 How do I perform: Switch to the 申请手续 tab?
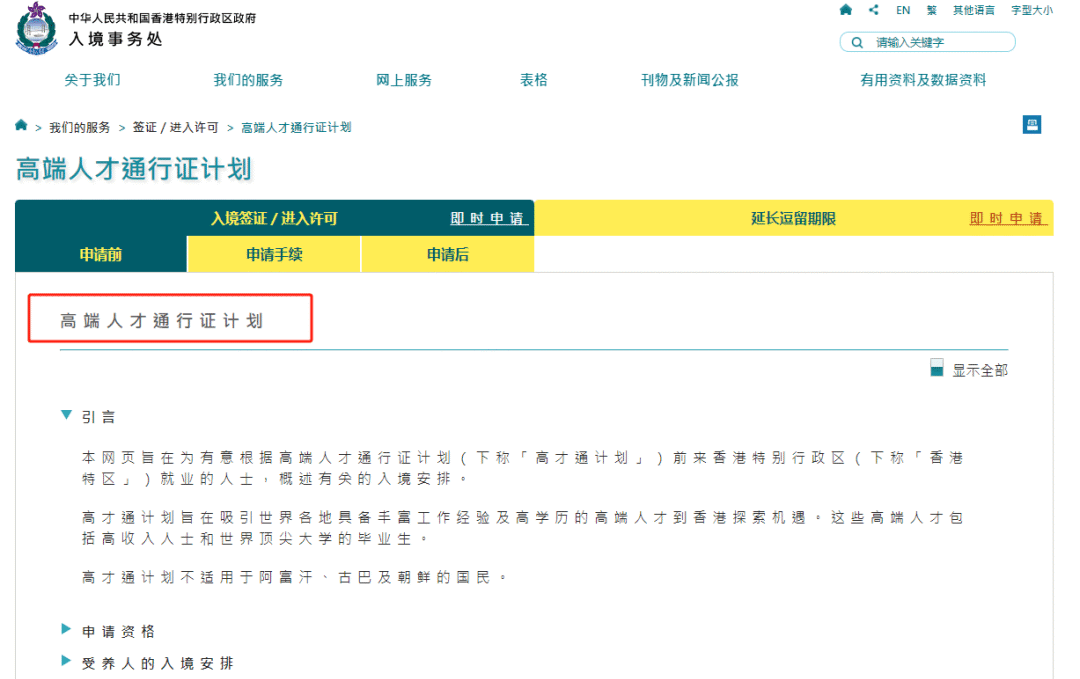272,254
